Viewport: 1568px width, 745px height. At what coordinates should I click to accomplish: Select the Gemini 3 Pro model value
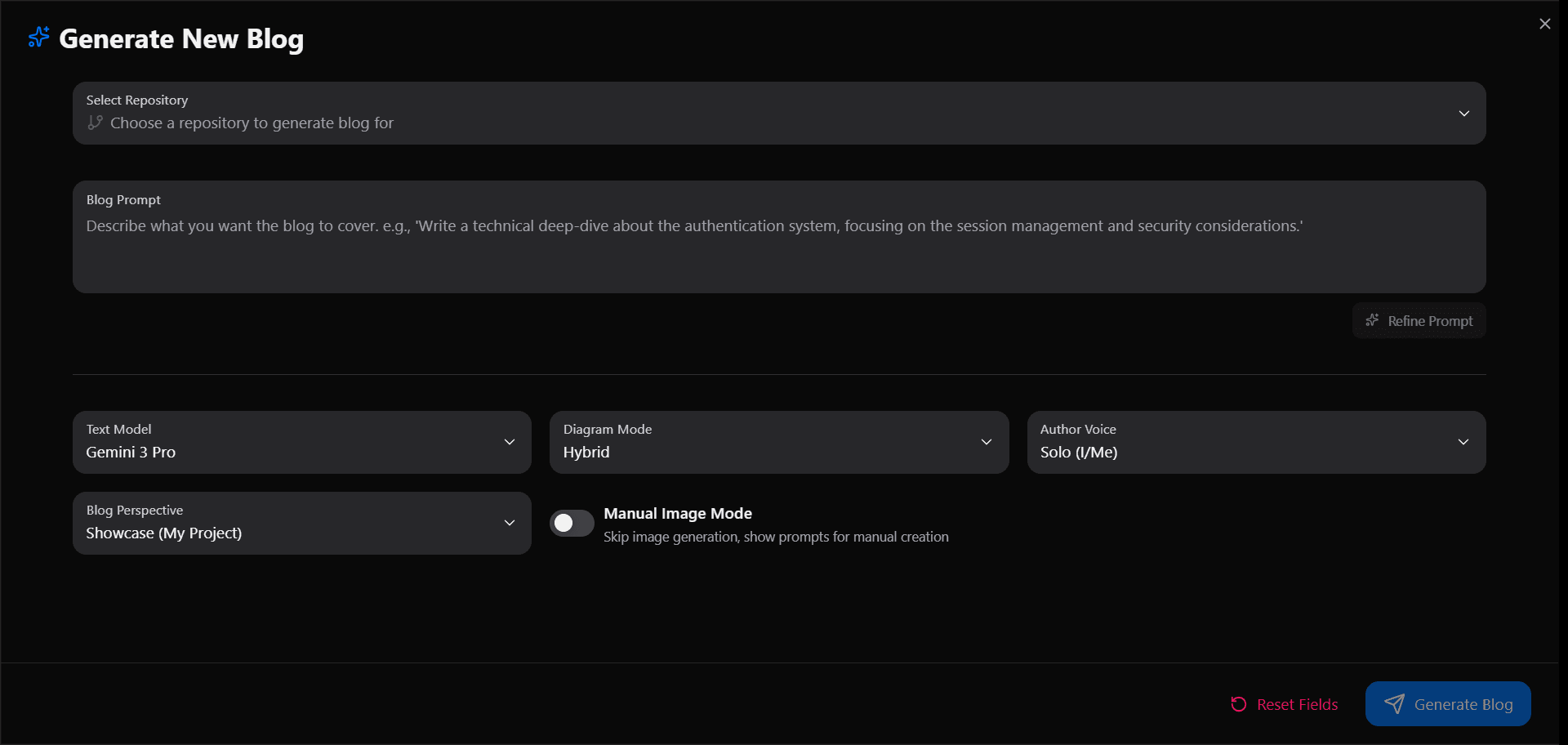point(131,452)
